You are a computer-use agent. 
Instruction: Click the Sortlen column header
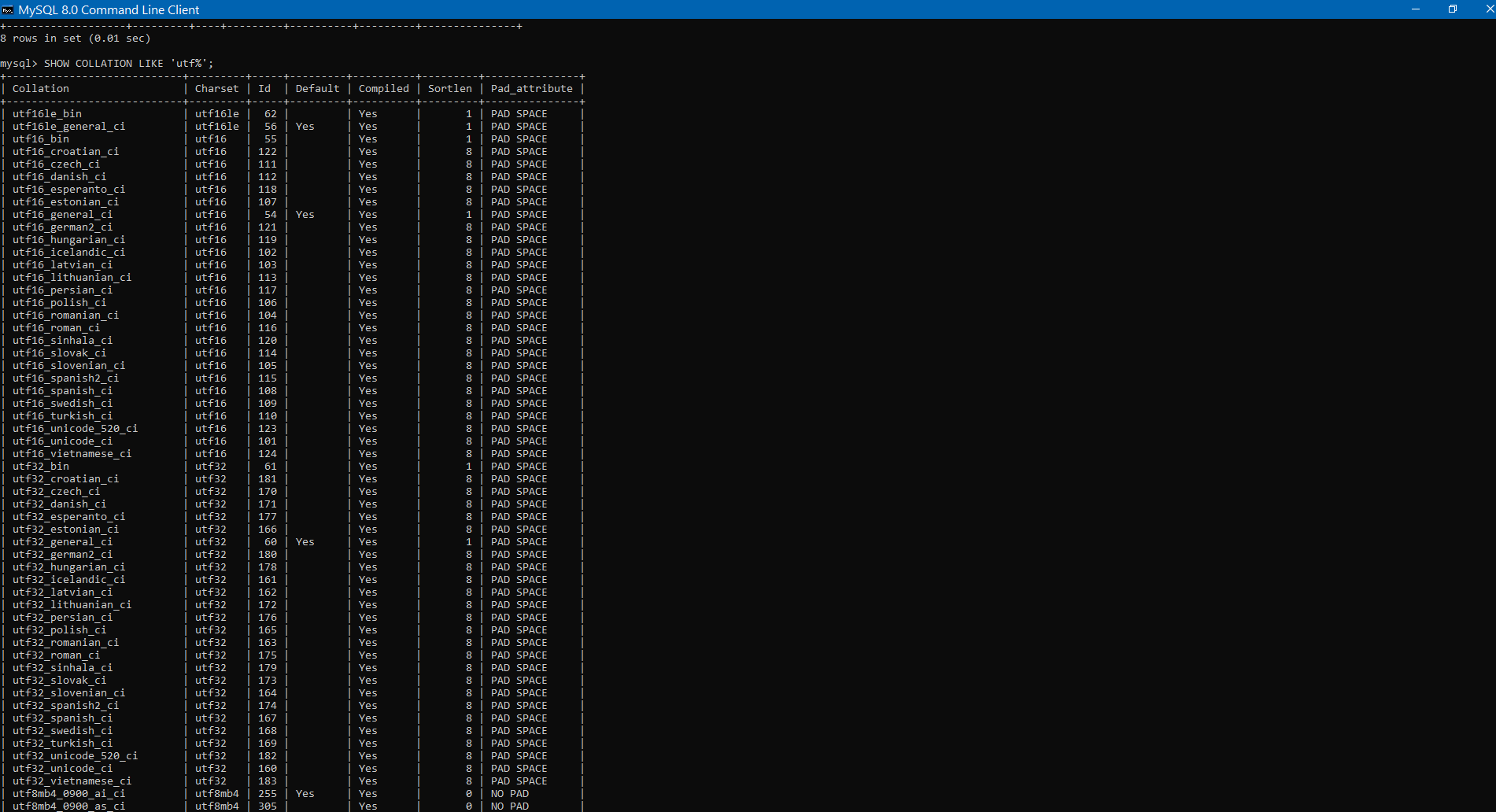click(x=449, y=88)
